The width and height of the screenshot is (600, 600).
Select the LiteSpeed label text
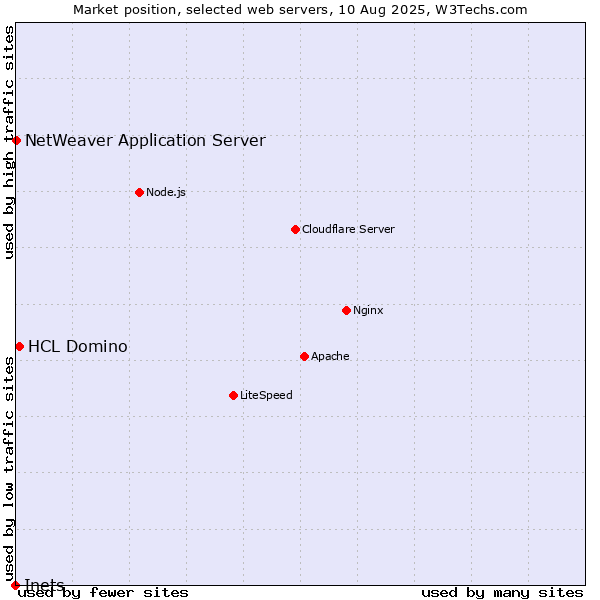tap(266, 395)
